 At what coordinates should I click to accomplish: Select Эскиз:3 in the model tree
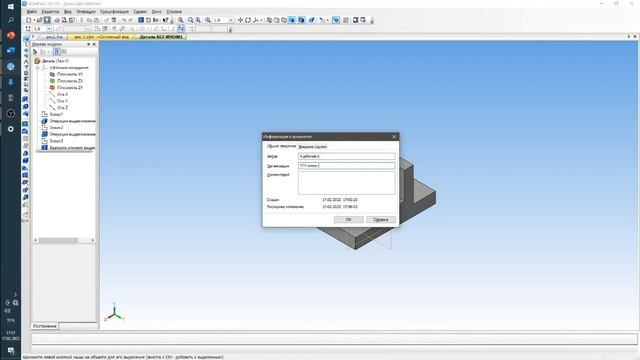tap(56, 141)
